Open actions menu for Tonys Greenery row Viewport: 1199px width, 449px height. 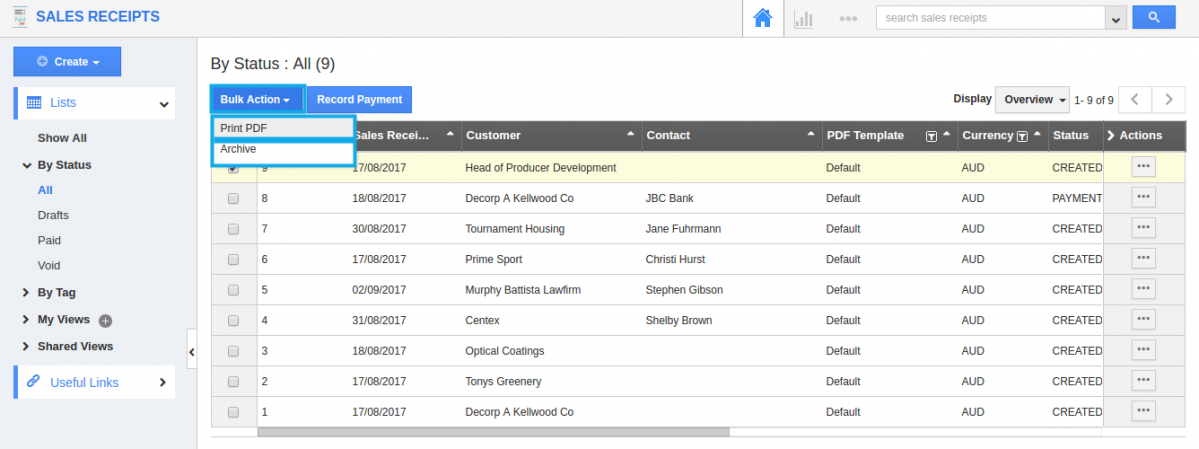click(x=1143, y=381)
